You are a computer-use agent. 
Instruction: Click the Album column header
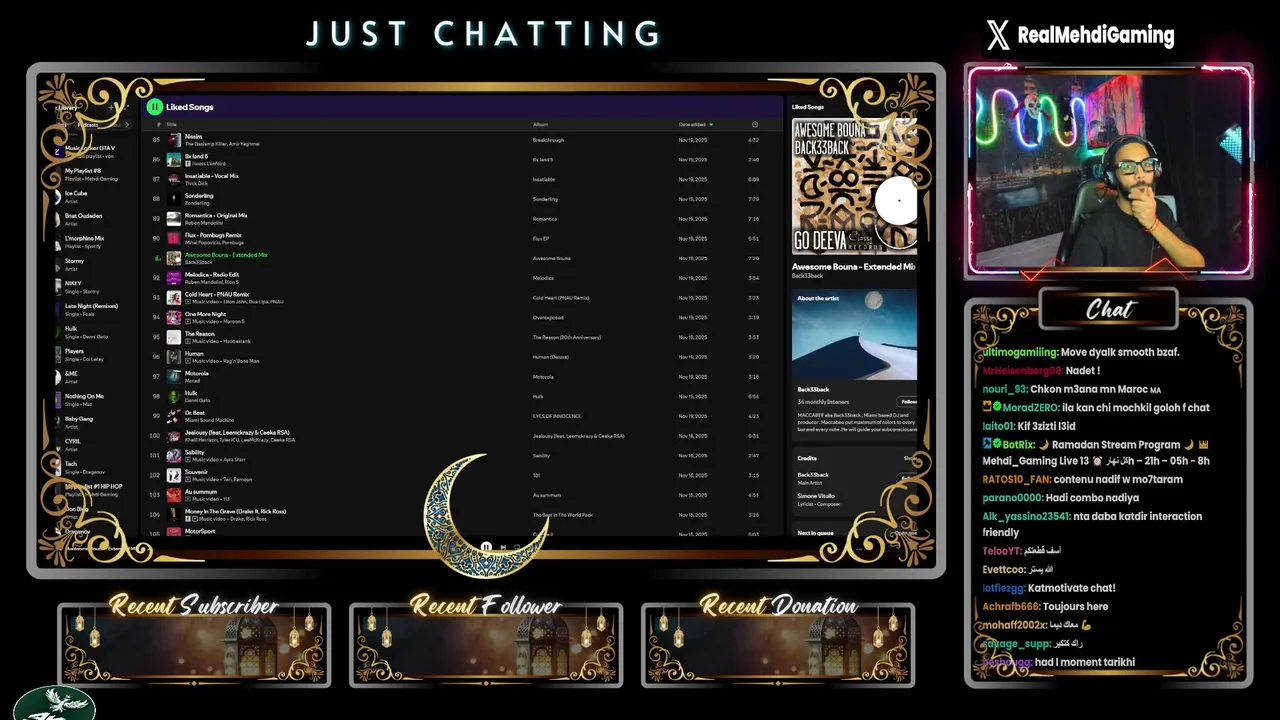tap(541, 124)
